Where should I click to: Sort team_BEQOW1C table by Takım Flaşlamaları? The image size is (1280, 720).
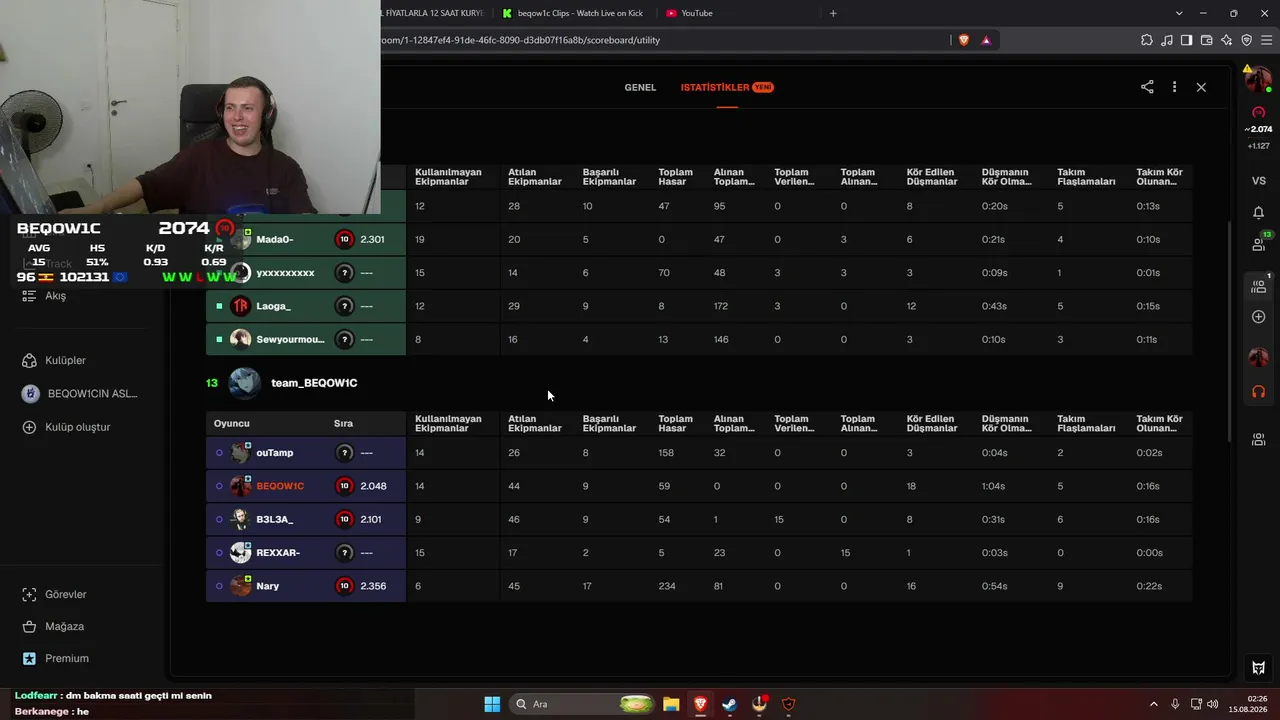1086,423
